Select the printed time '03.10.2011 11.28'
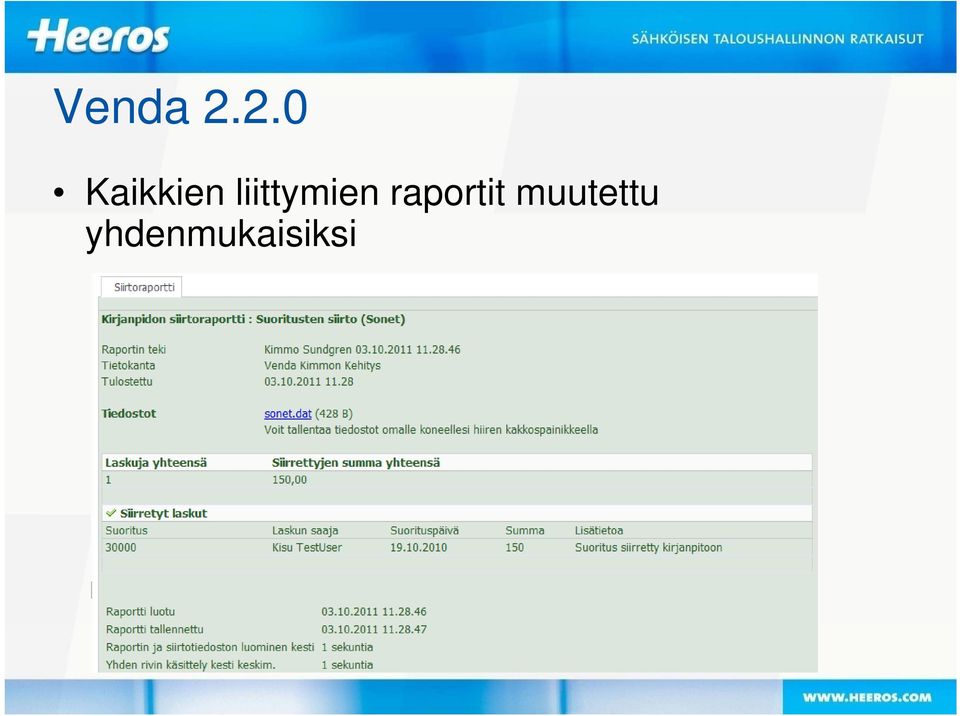 (x=309, y=382)
